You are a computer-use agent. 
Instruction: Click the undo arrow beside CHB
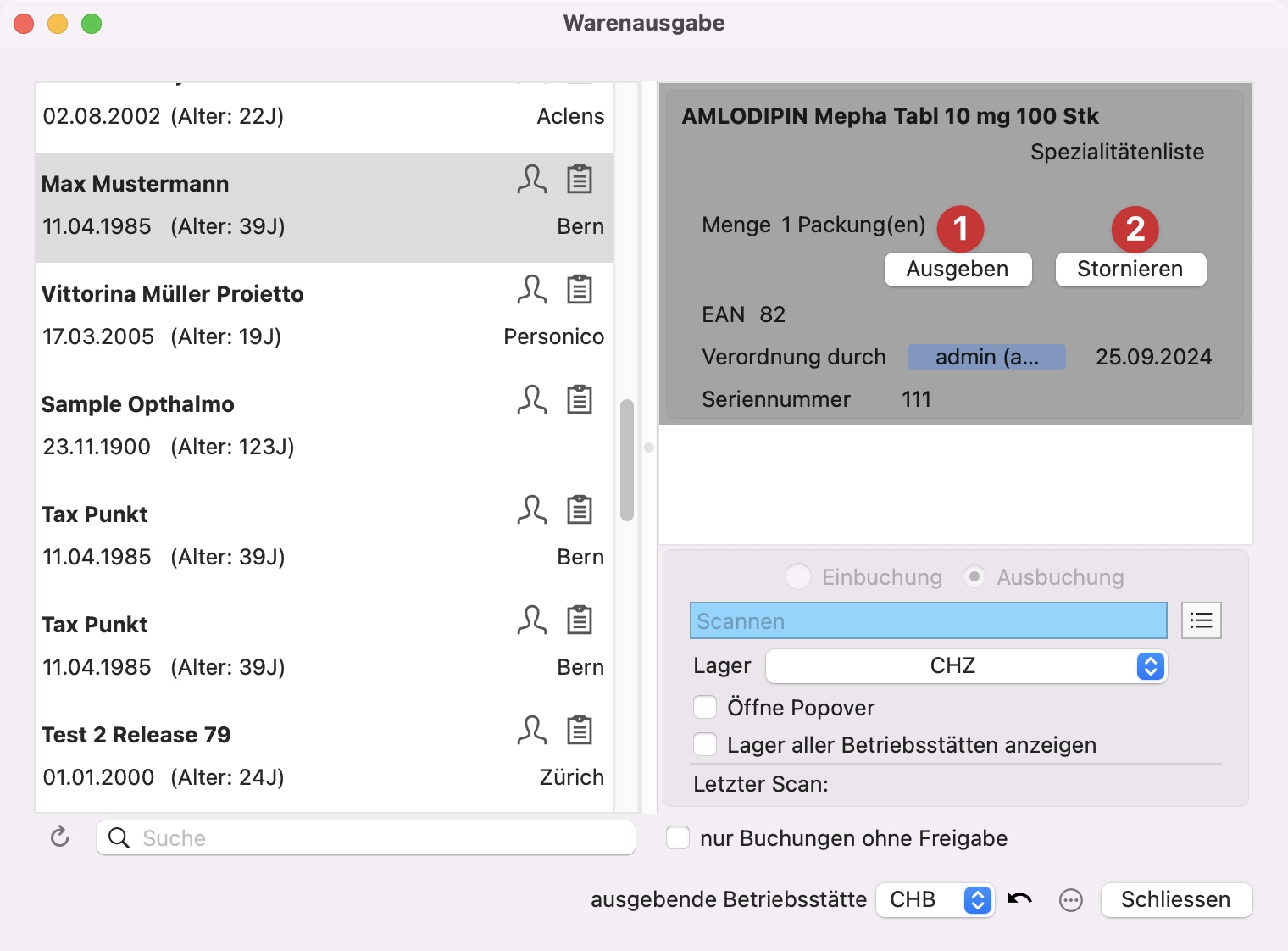pyautogui.click(x=1019, y=898)
